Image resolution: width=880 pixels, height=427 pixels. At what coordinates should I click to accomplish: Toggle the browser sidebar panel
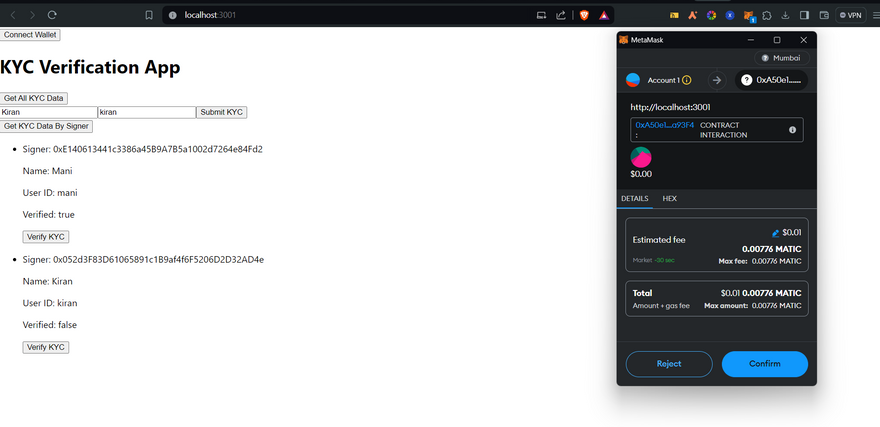(x=805, y=15)
